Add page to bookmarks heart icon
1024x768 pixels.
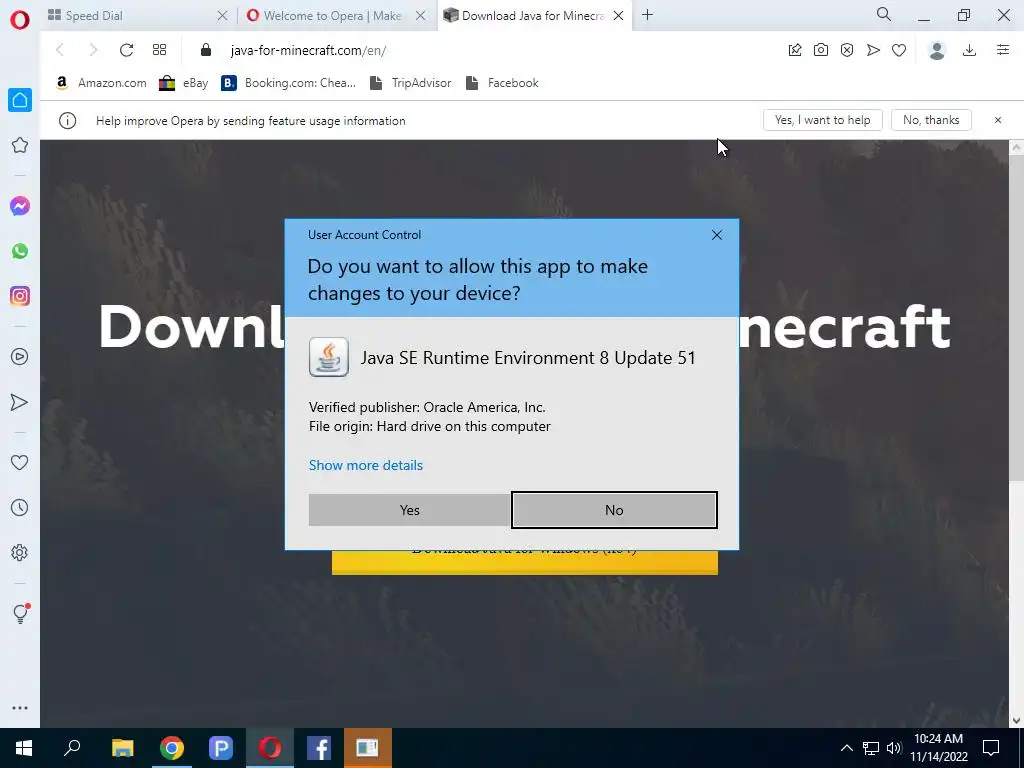pyautogui.click(x=899, y=50)
